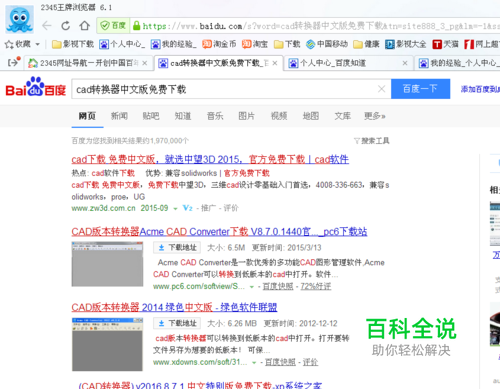Click the 添加百度到 link
Screen dimensions: 500x389
(x=480, y=89)
